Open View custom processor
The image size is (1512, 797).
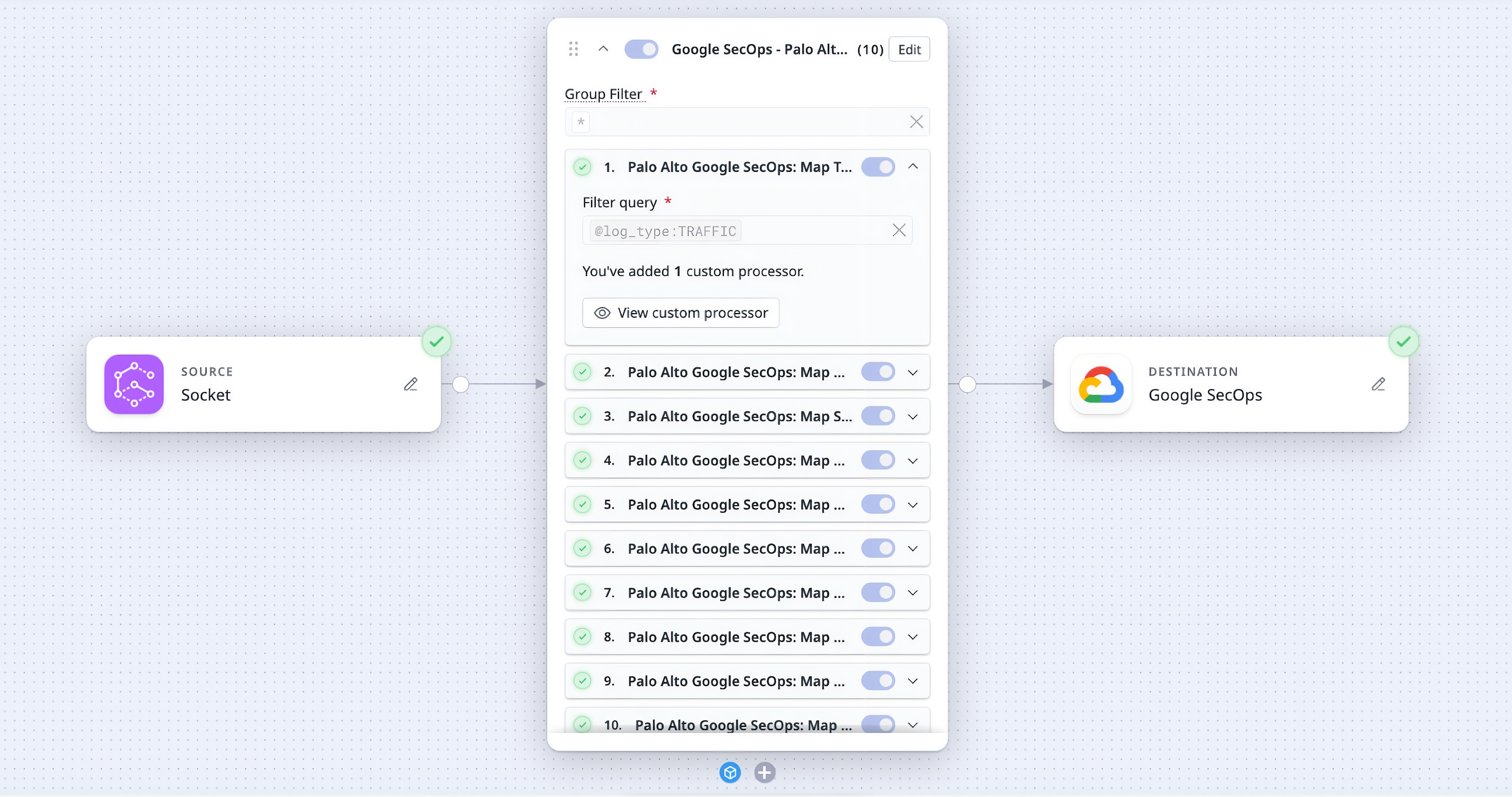[681, 313]
